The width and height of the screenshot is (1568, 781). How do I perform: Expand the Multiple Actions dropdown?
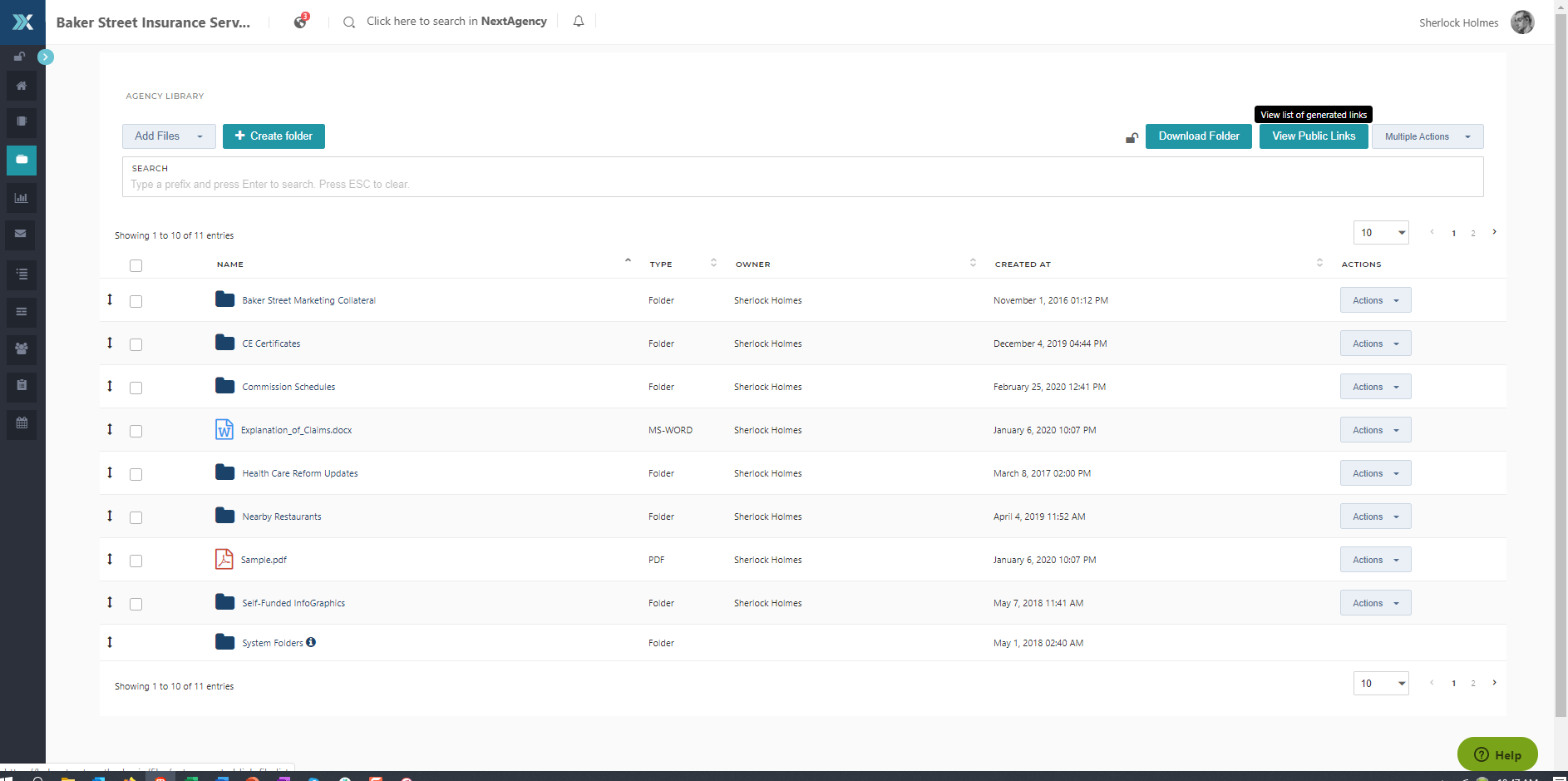coord(1427,136)
